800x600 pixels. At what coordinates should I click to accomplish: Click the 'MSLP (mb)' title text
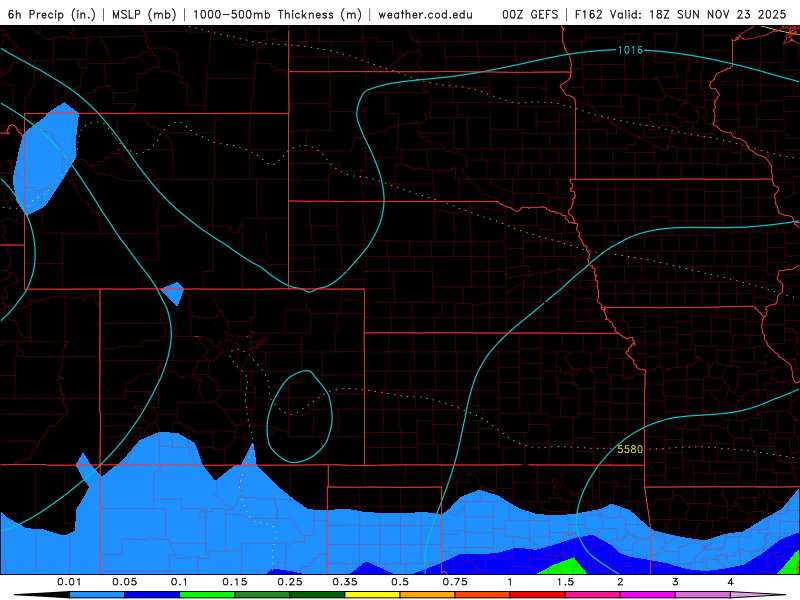[144, 14]
